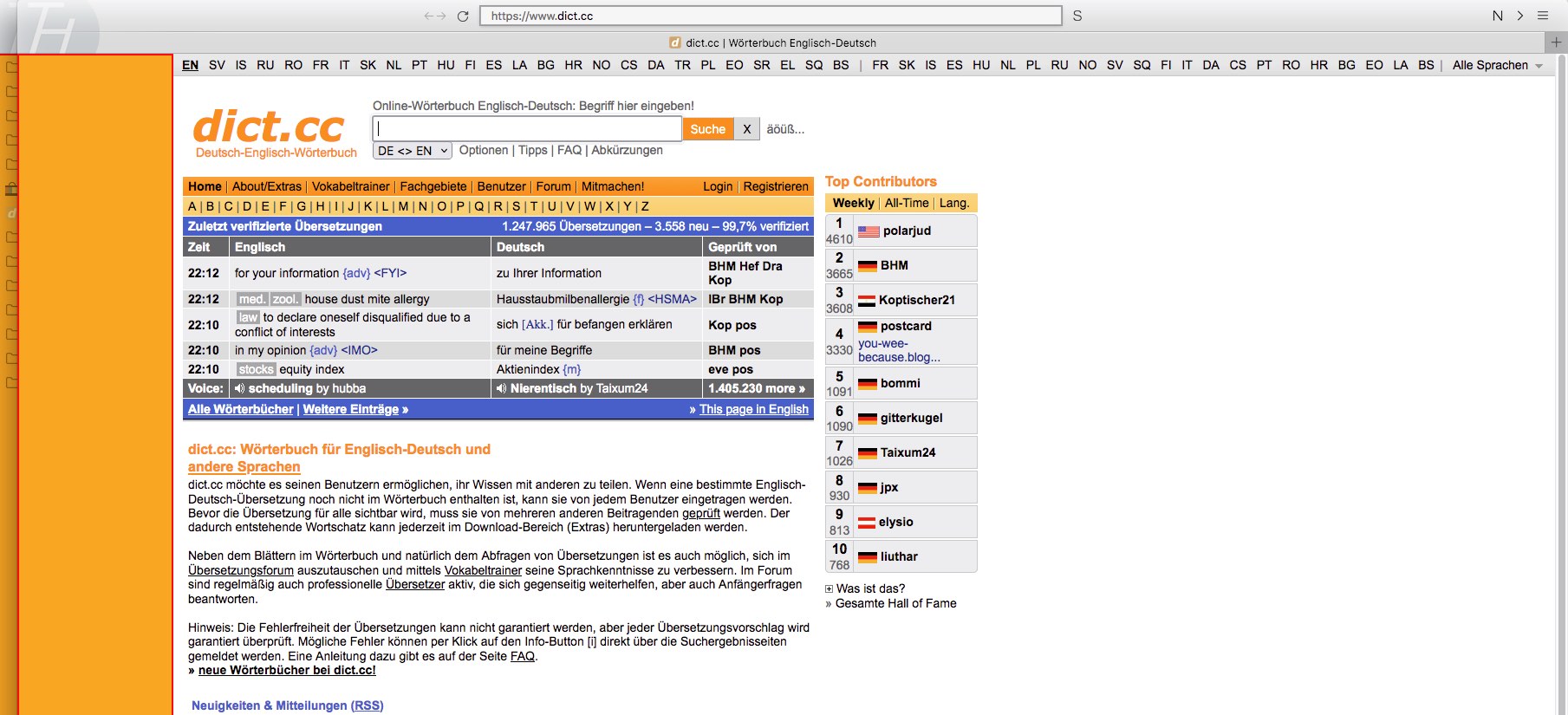Click the browser back arrow

pyautogui.click(x=428, y=16)
